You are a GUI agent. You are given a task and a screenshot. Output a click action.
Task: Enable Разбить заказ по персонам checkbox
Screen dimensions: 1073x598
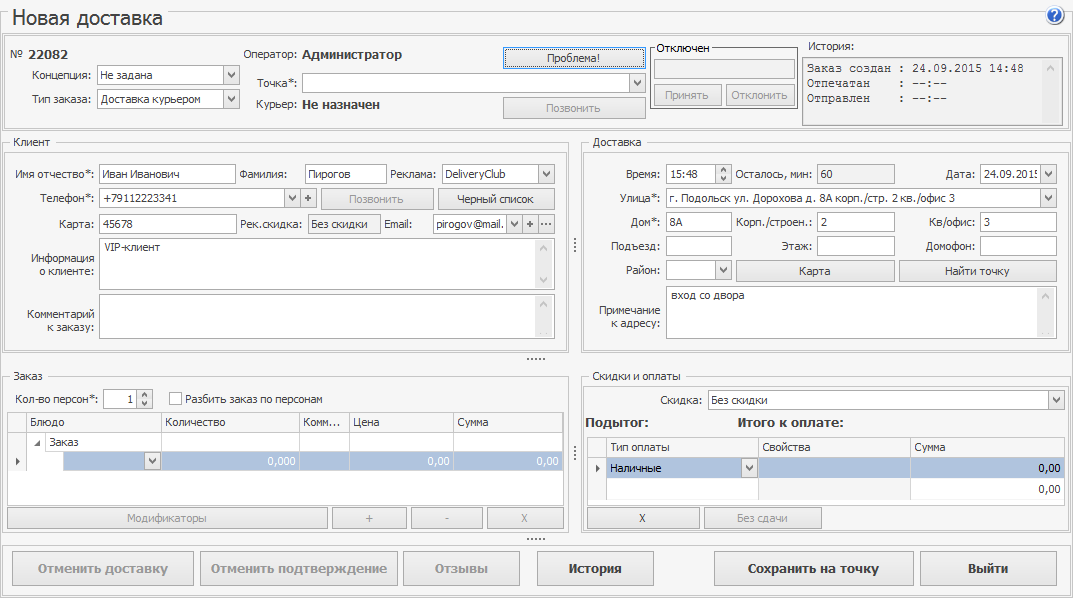(176, 398)
